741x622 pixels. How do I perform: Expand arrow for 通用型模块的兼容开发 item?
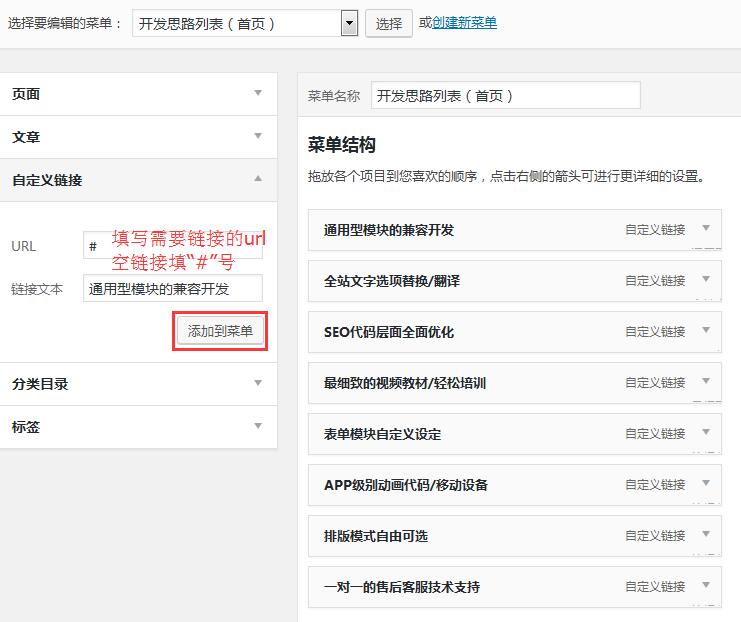click(x=706, y=229)
